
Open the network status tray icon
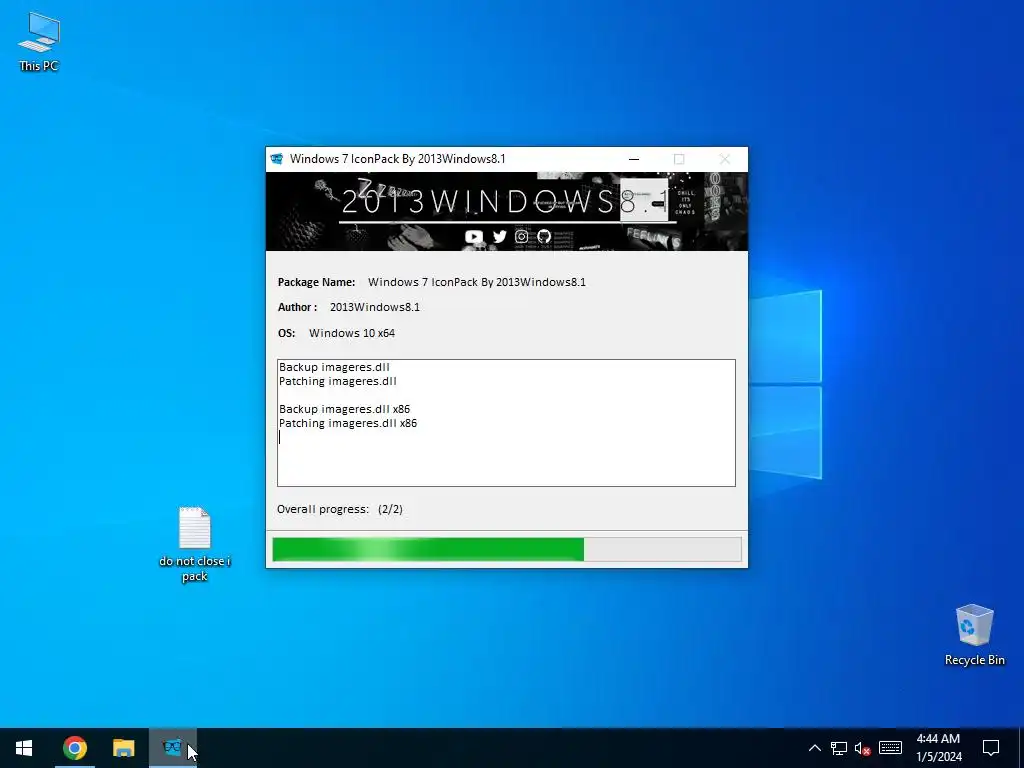pos(839,748)
